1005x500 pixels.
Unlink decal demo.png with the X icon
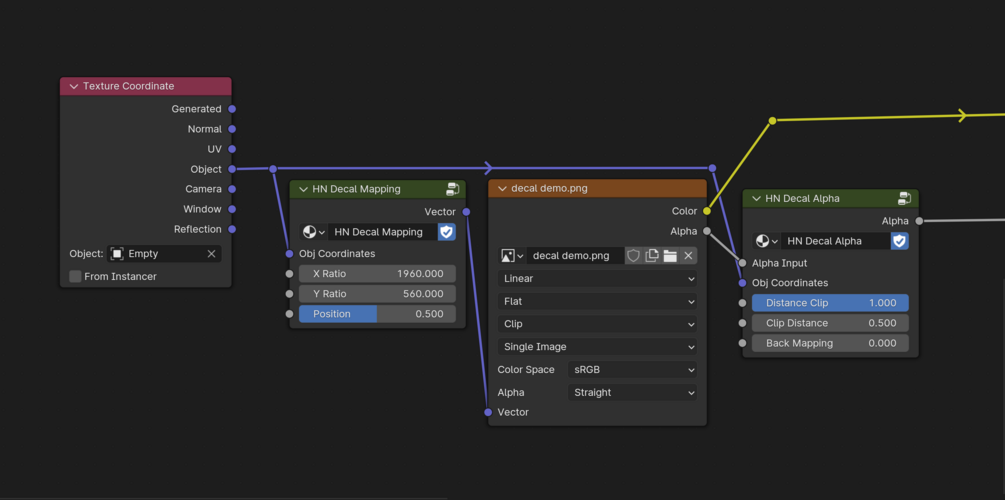click(x=688, y=256)
